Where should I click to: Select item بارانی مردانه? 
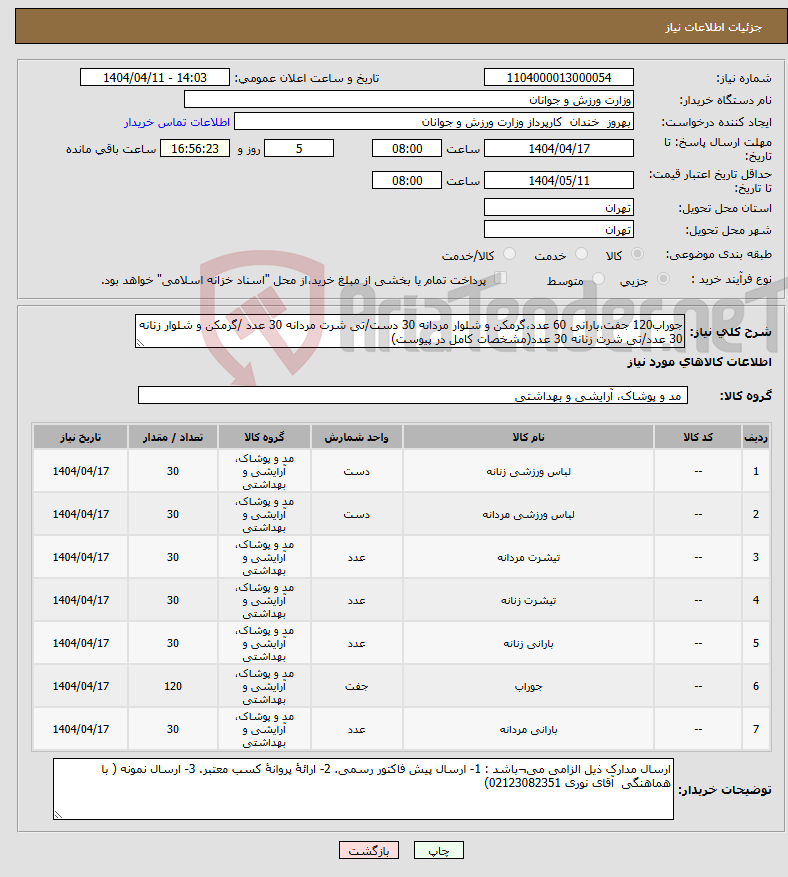point(529,729)
